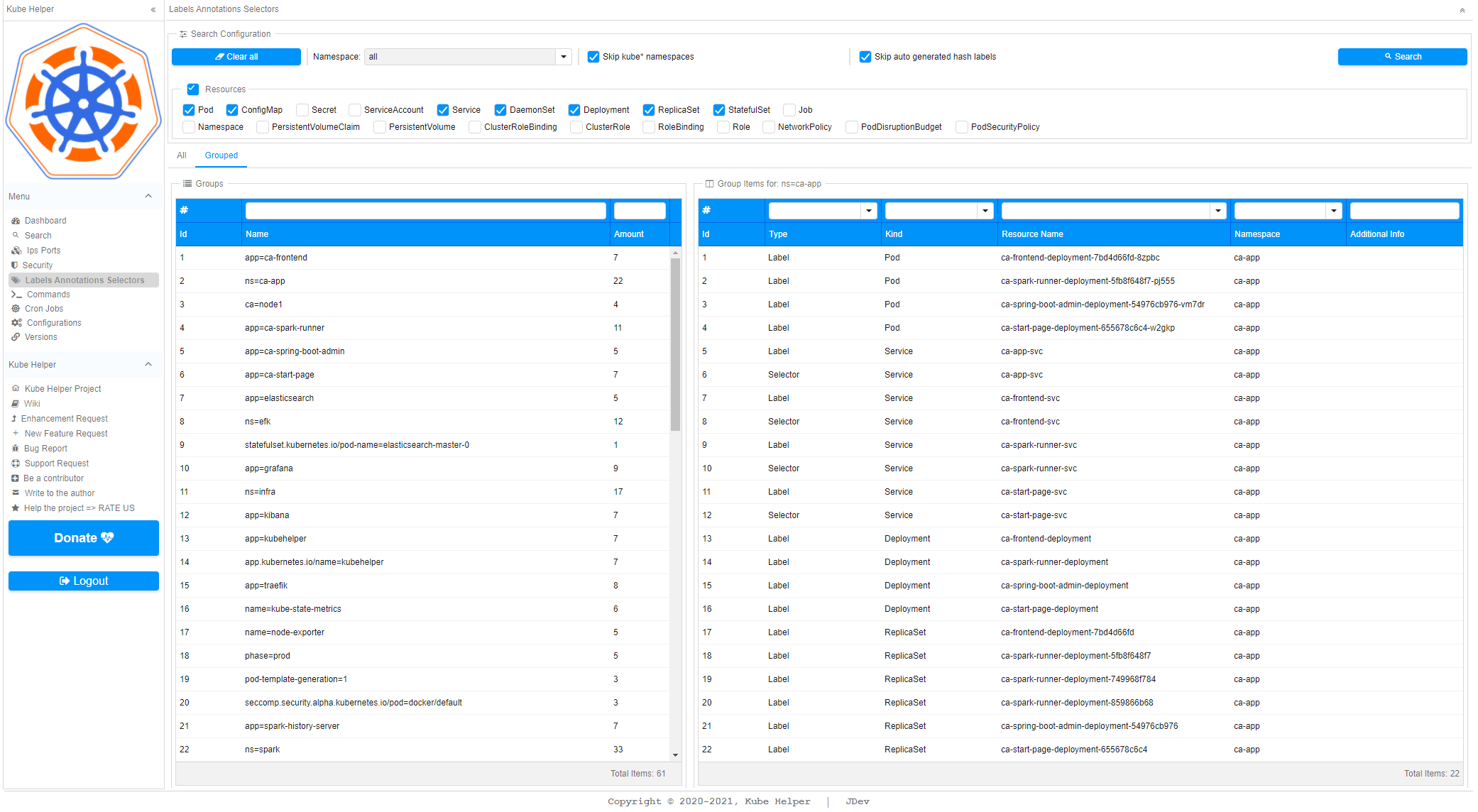Image resolution: width=1478 pixels, height=812 pixels.
Task: Click the Dashboard icon in menu
Action: (x=16, y=221)
